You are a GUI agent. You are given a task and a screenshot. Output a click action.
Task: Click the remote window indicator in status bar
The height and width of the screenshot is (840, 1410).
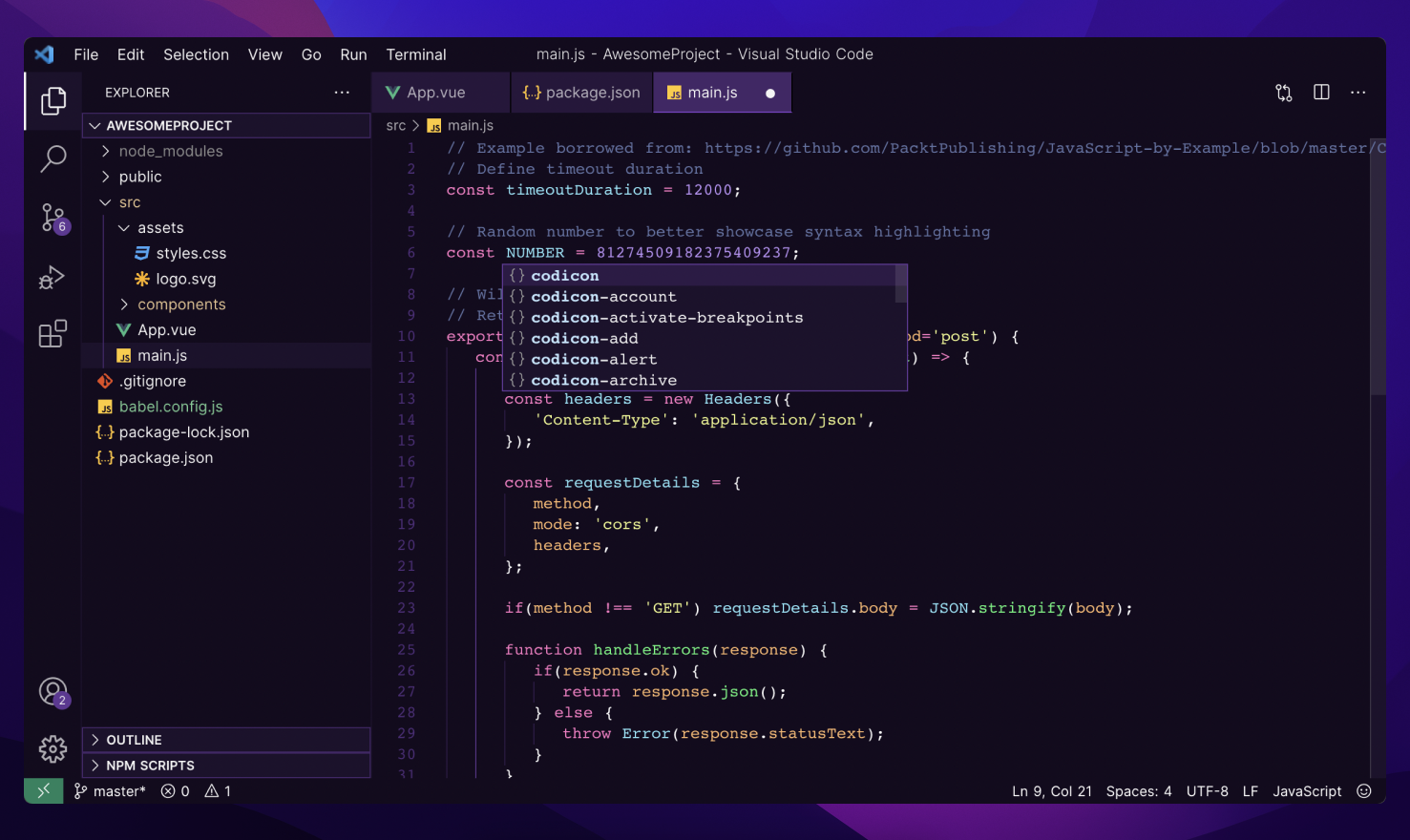(x=44, y=790)
